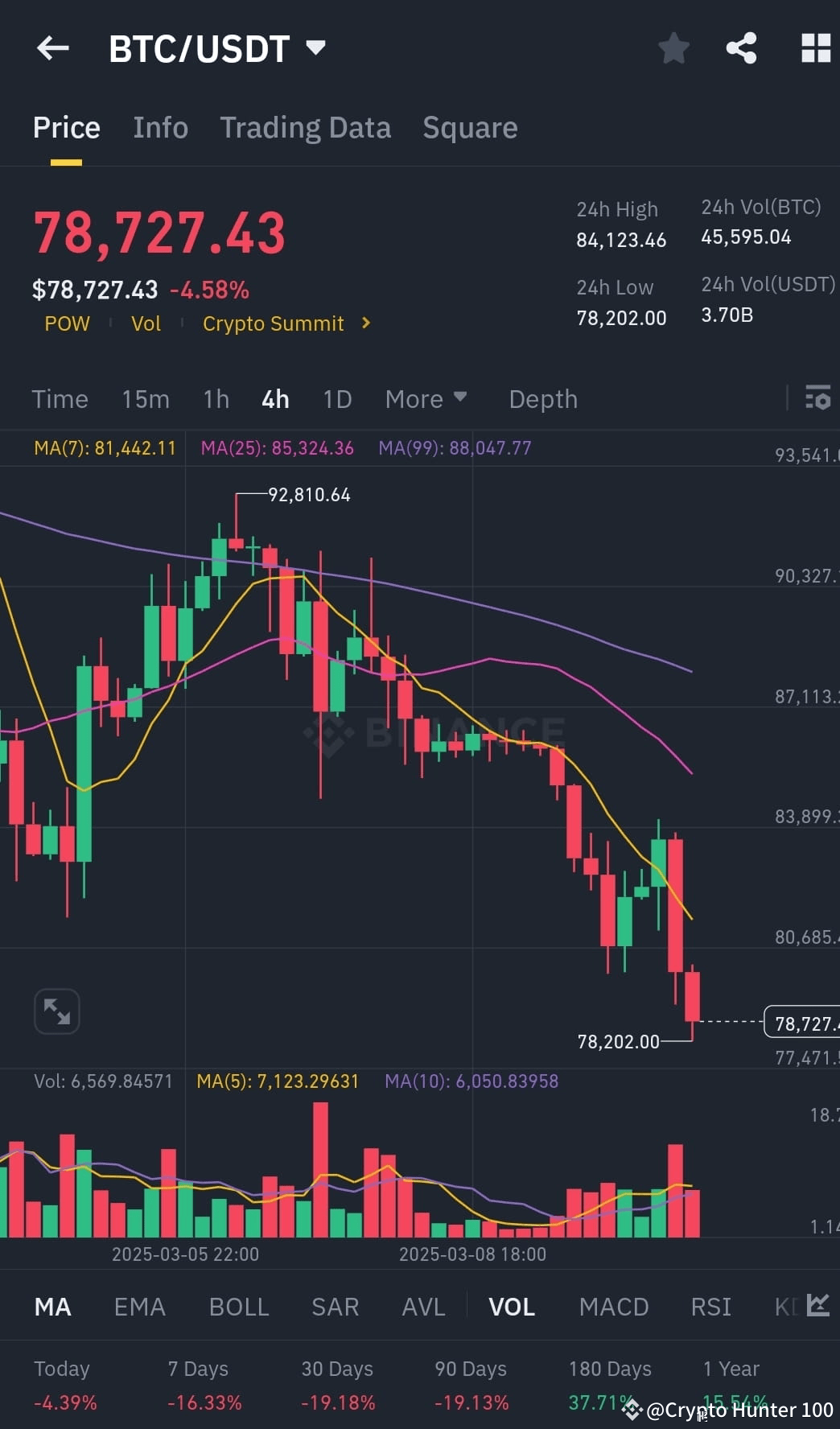Expand the More timeframes dropdown
The image size is (840, 1429).
pos(426,398)
